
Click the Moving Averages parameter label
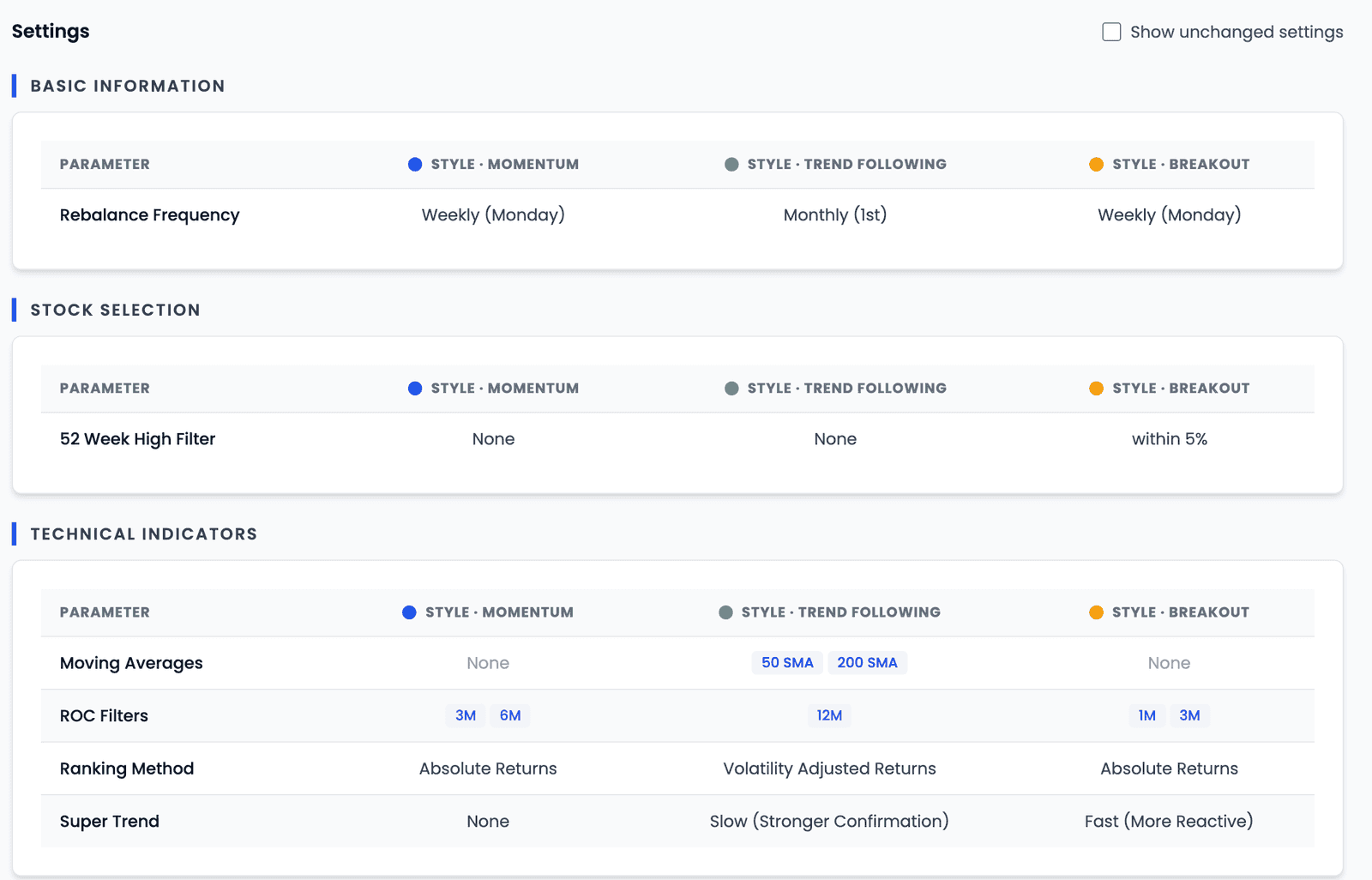tap(131, 663)
